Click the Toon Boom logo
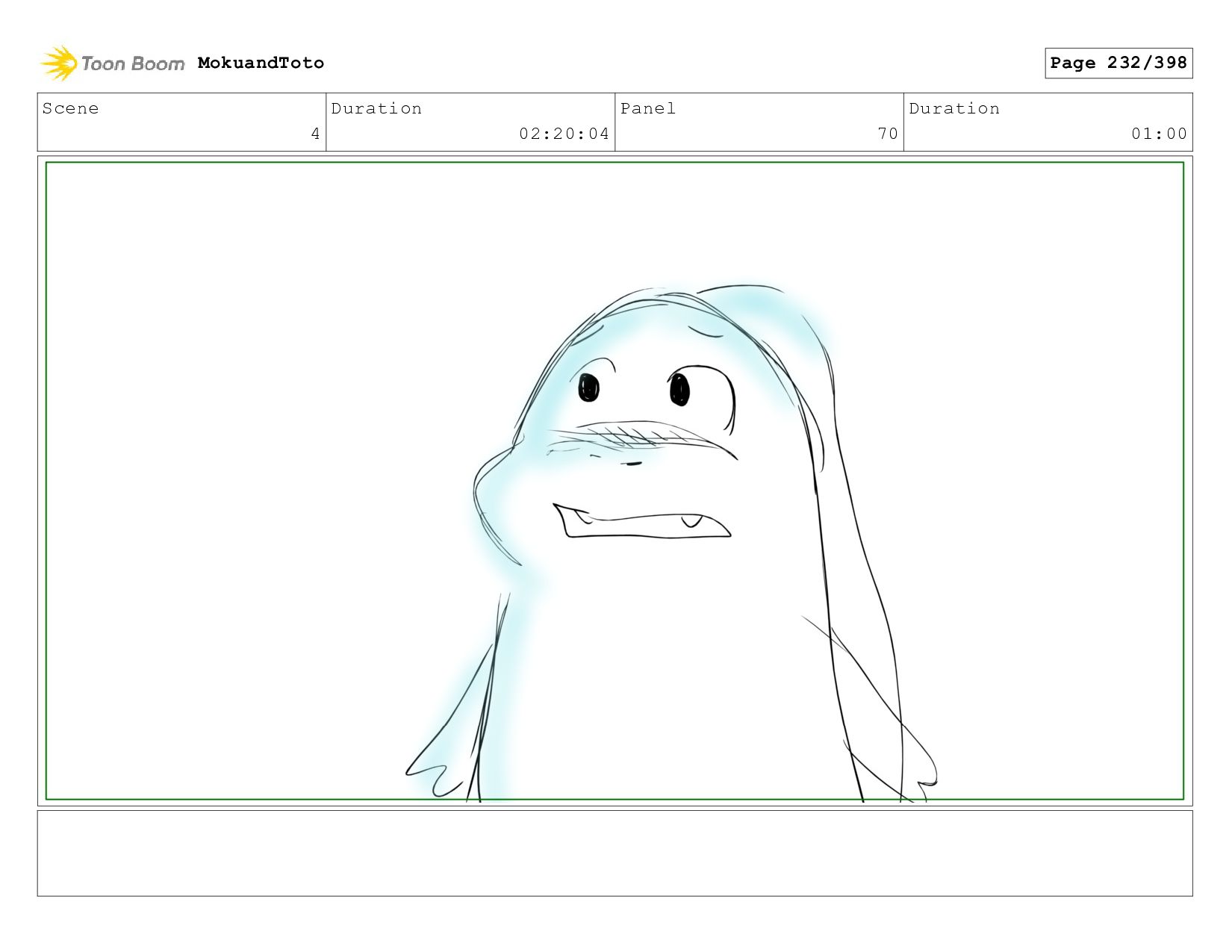1232x952 pixels. pyautogui.click(x=112, y=63)
